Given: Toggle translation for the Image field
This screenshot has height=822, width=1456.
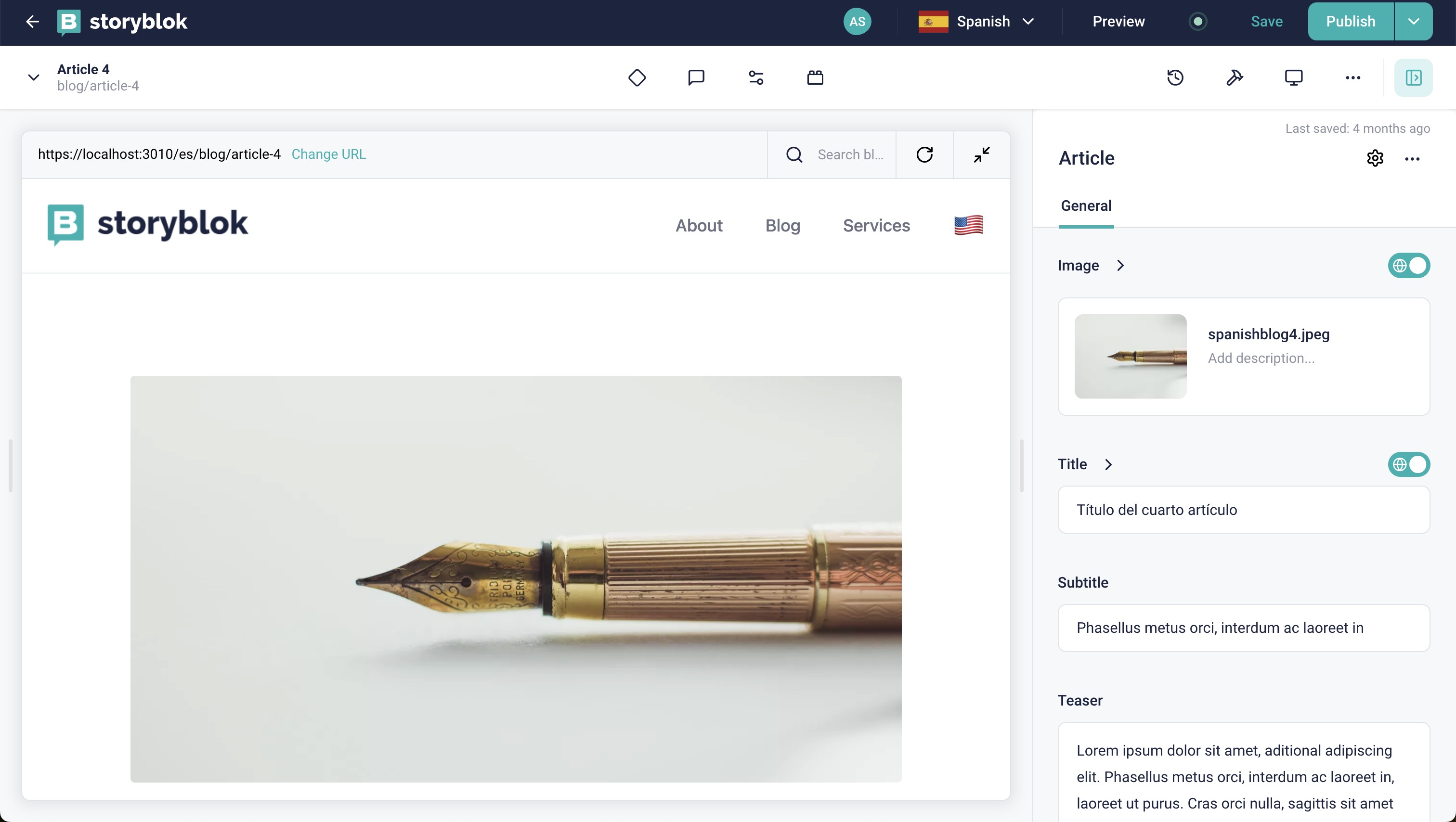Looking at the screenshot, I should 1408,266.
